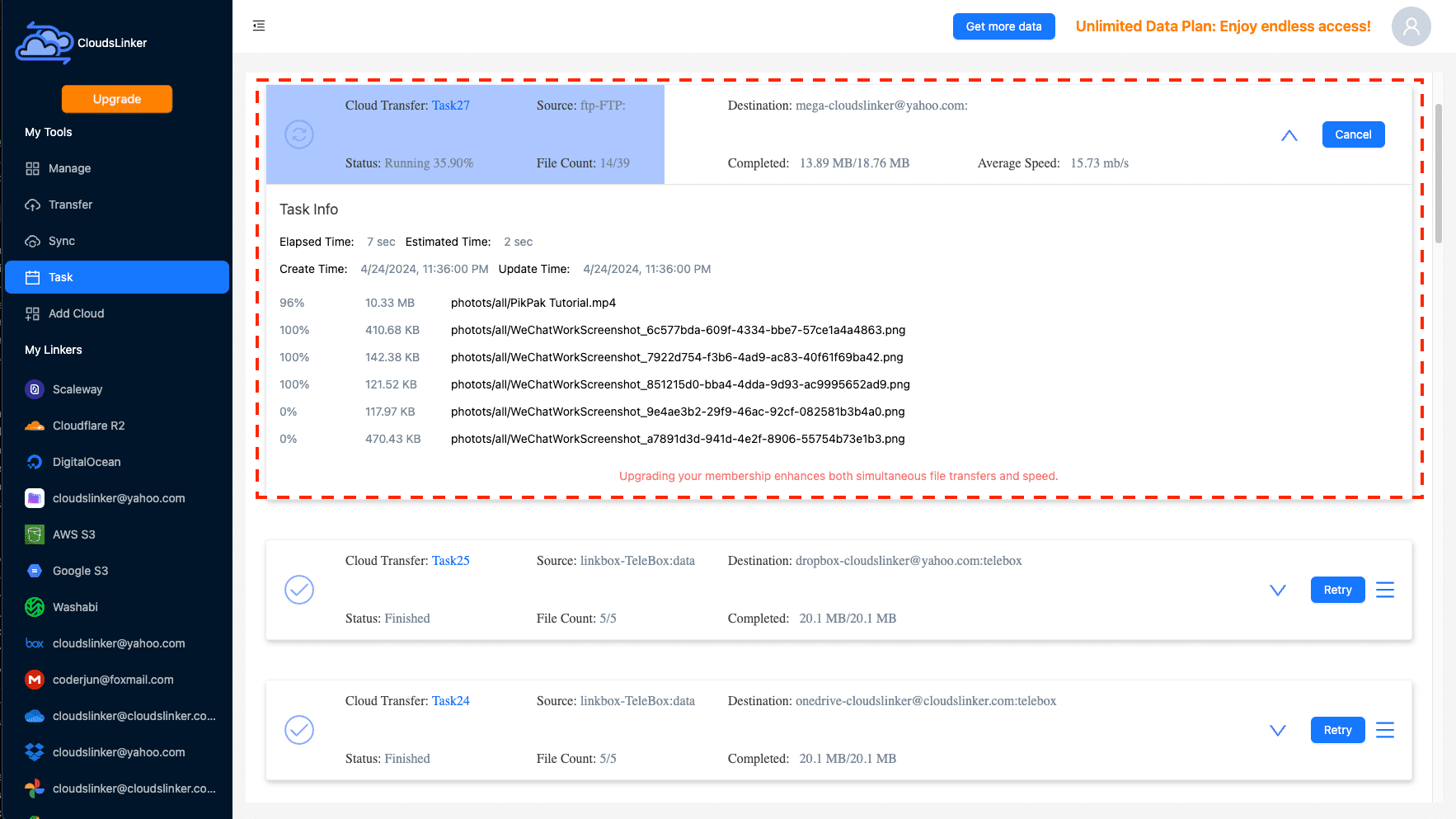The height and width of the screenshot is (819, 1456).
Task: Click file row ending 6c577bda...4a4863.png
Action: (x=838, y=330)
